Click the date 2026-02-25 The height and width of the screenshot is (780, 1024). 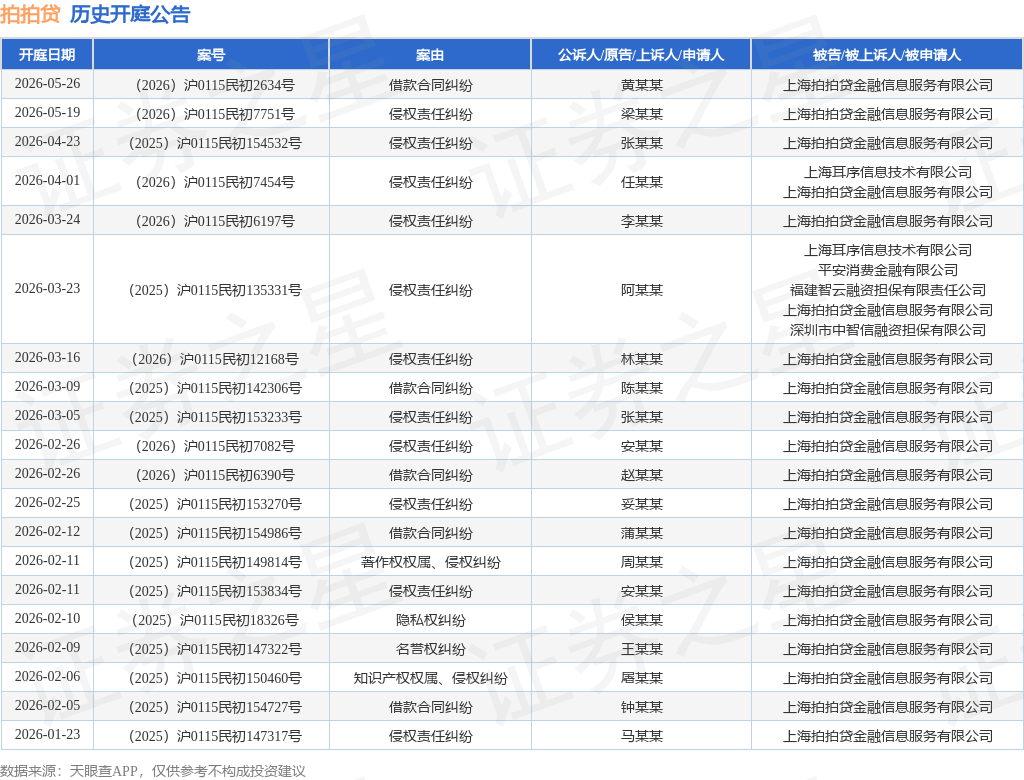click(x=47, y=502)
